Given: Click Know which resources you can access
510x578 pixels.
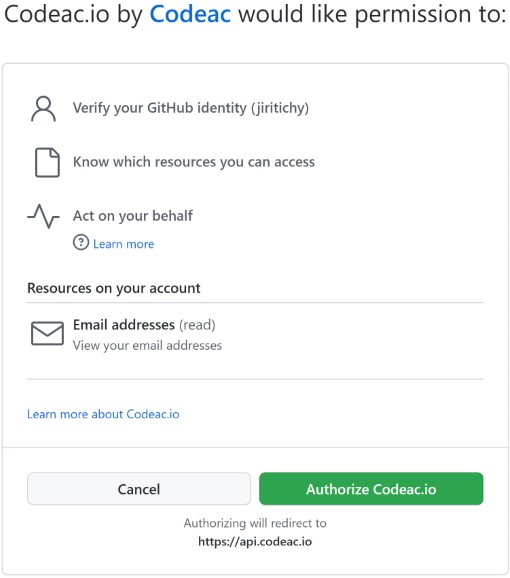Looking at the screenshot, I should click(194, 162).
